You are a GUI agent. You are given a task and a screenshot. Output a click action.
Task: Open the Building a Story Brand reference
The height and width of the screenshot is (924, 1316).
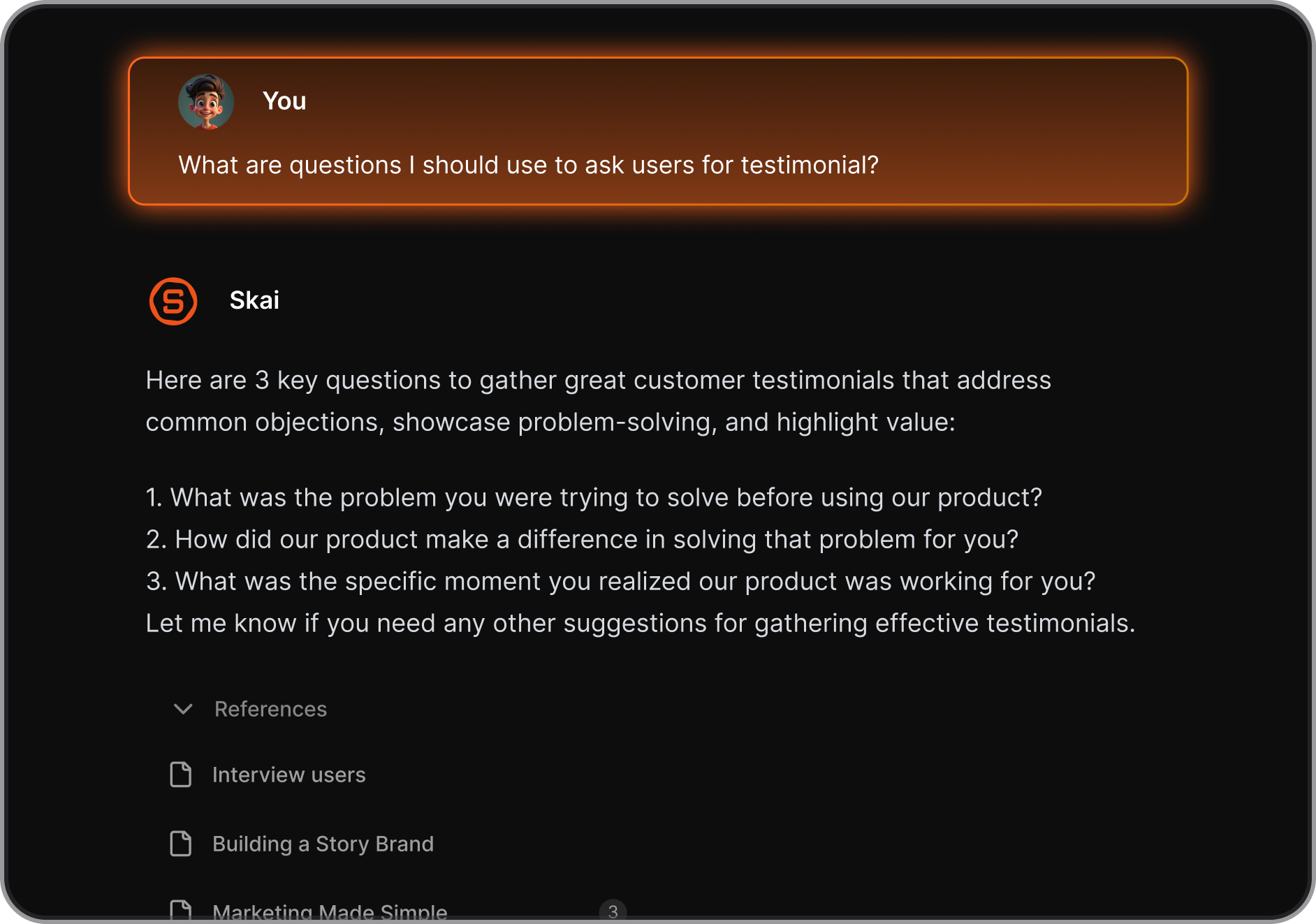click(323, 844)
